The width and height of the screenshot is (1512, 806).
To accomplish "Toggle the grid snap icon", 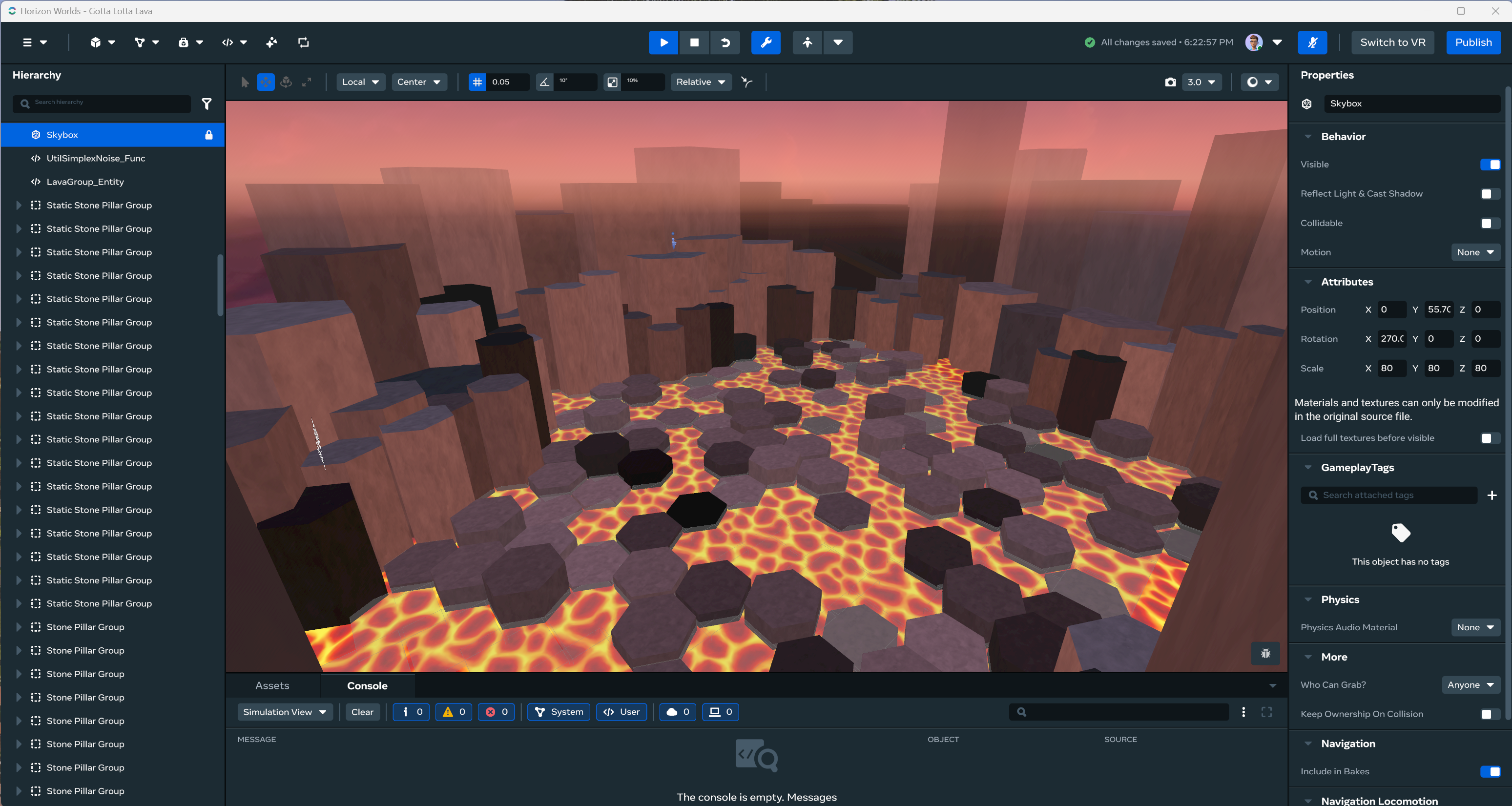I will point(477,82).
